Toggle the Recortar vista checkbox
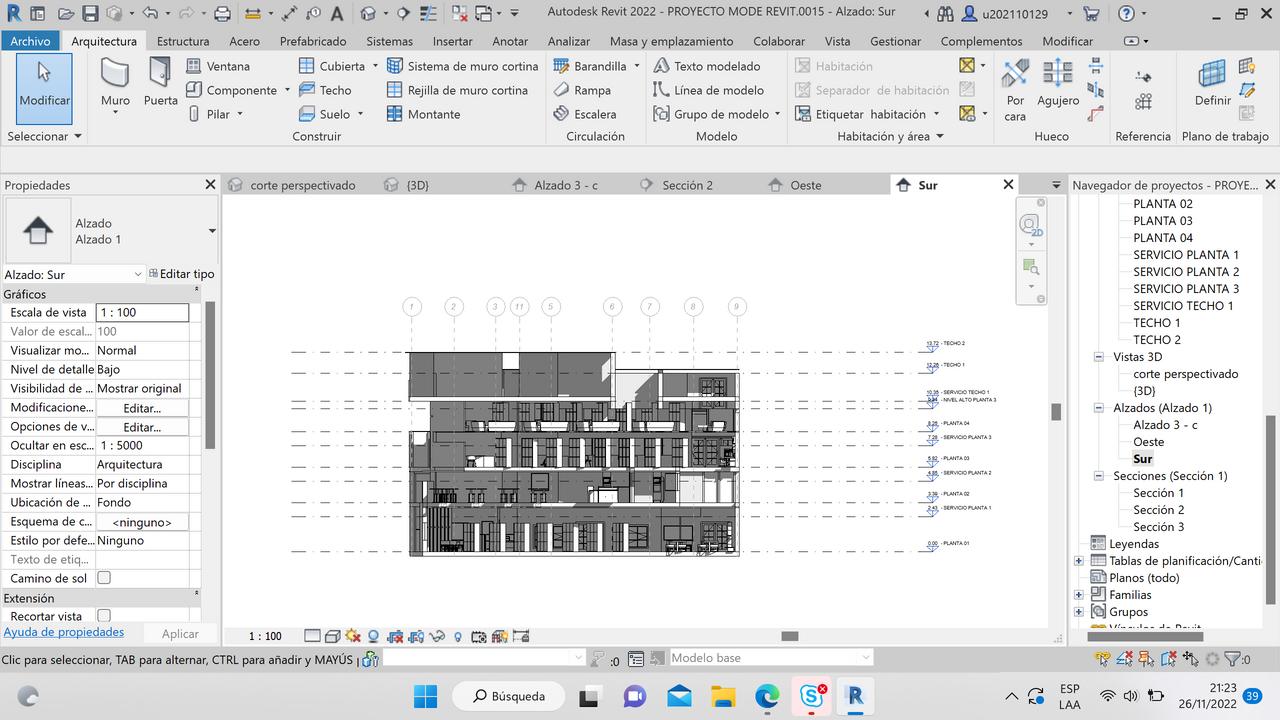 pyautogui.click(x=104, y=616)
